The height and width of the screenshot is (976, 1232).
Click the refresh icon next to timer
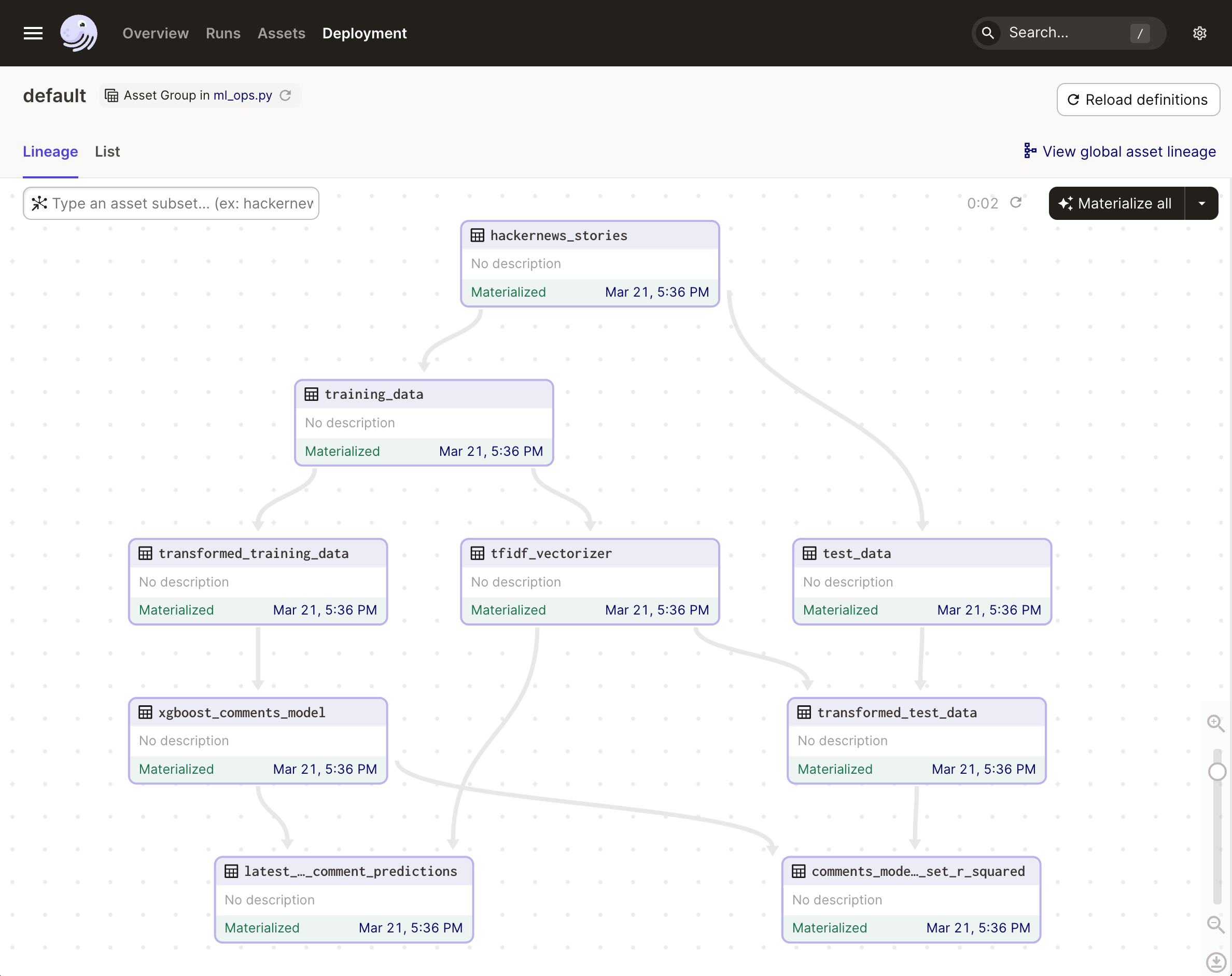(x=1016, y=204)
